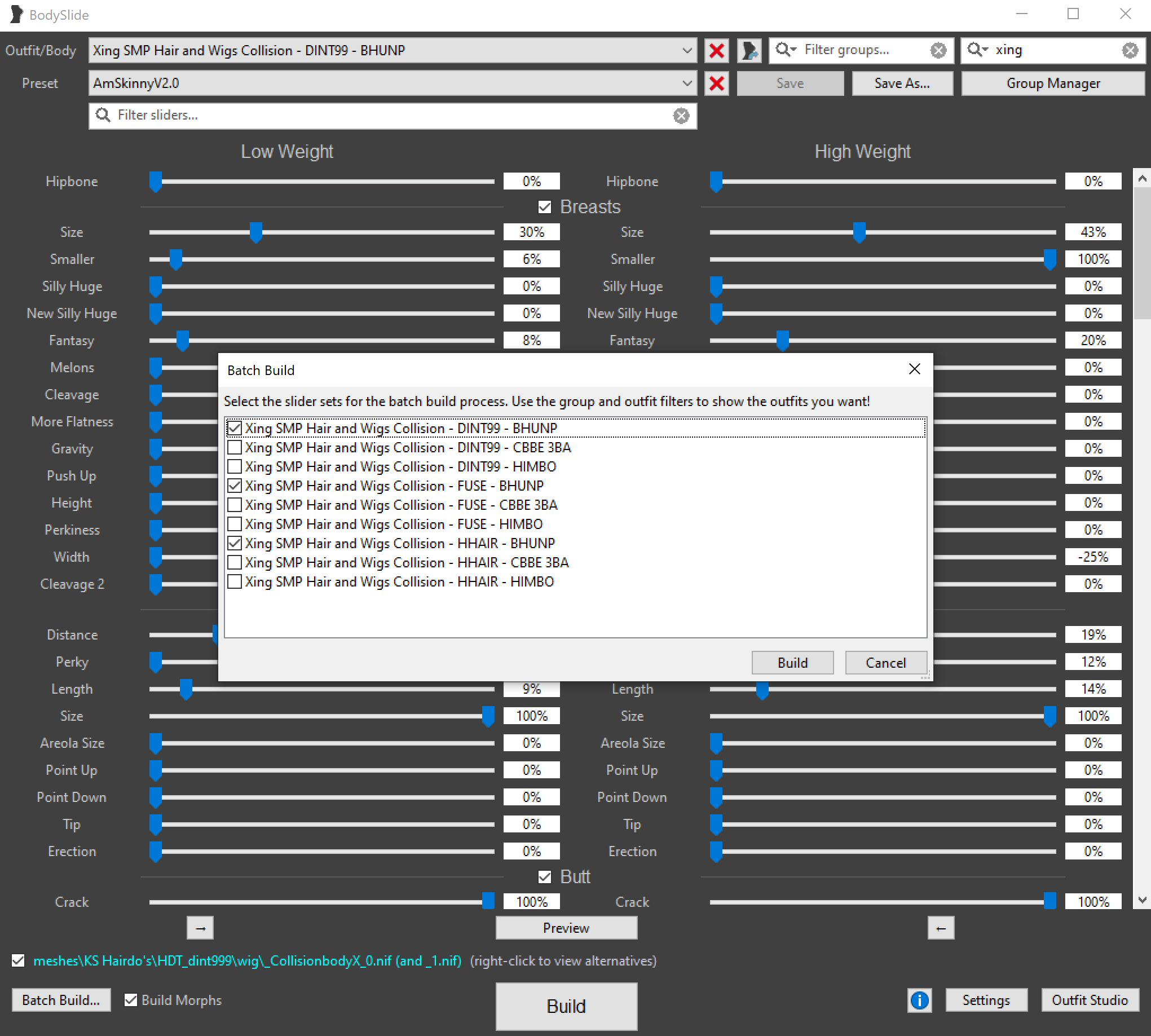Open the Preset dropdown list
The height and width of the screenshot is (1036, 1151).
(686, 83)
